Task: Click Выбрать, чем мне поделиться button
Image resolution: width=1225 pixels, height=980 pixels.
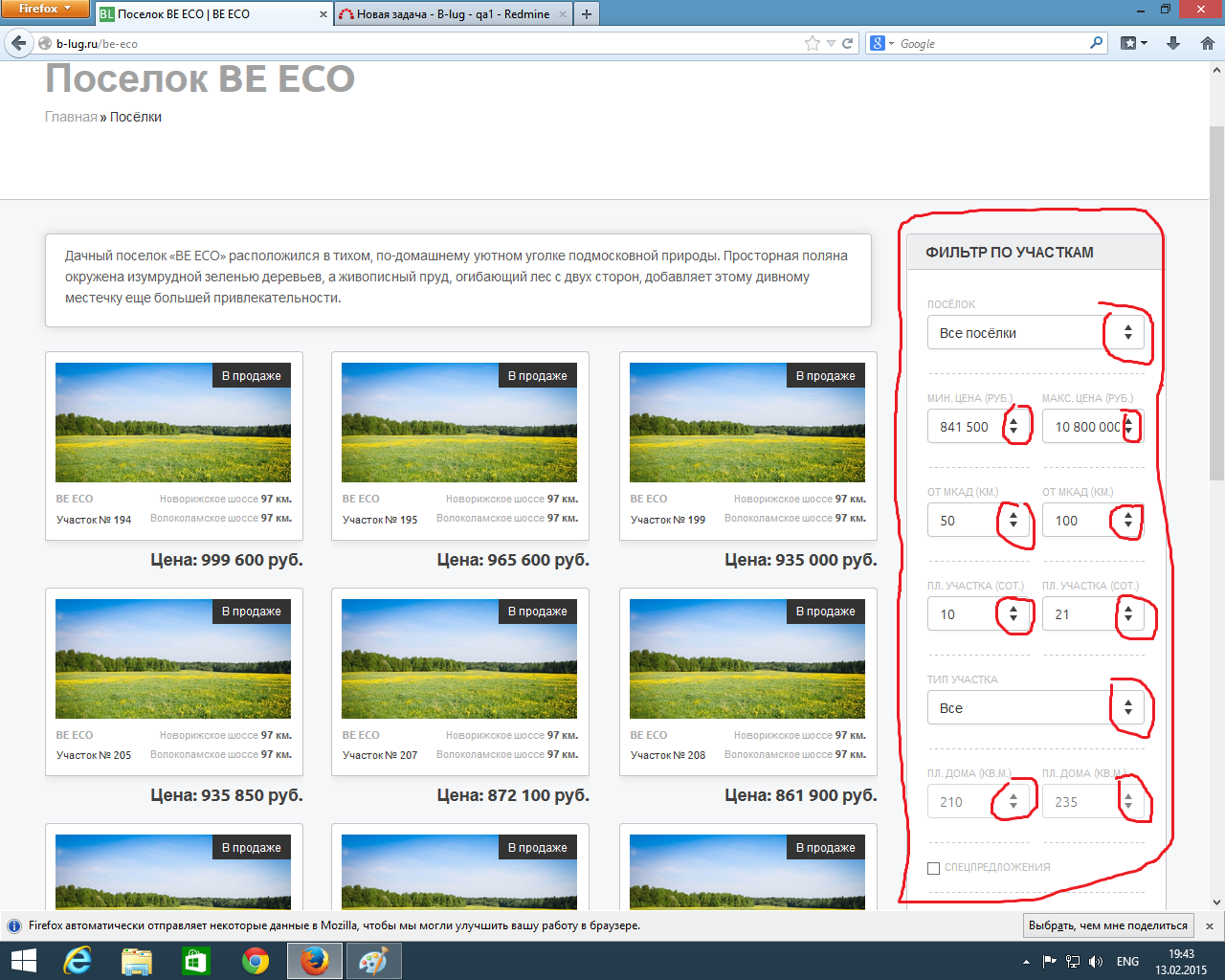Action: (1107, 925)
